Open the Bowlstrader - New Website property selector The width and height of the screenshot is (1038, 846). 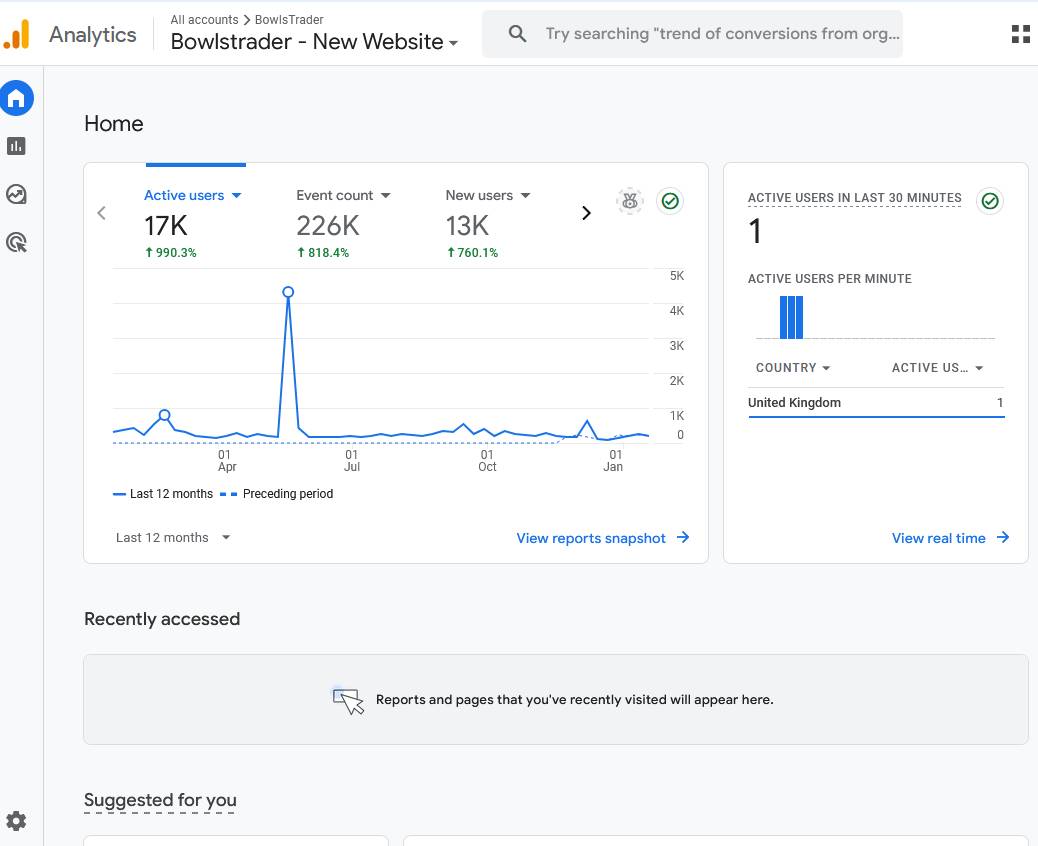point(314,42)
